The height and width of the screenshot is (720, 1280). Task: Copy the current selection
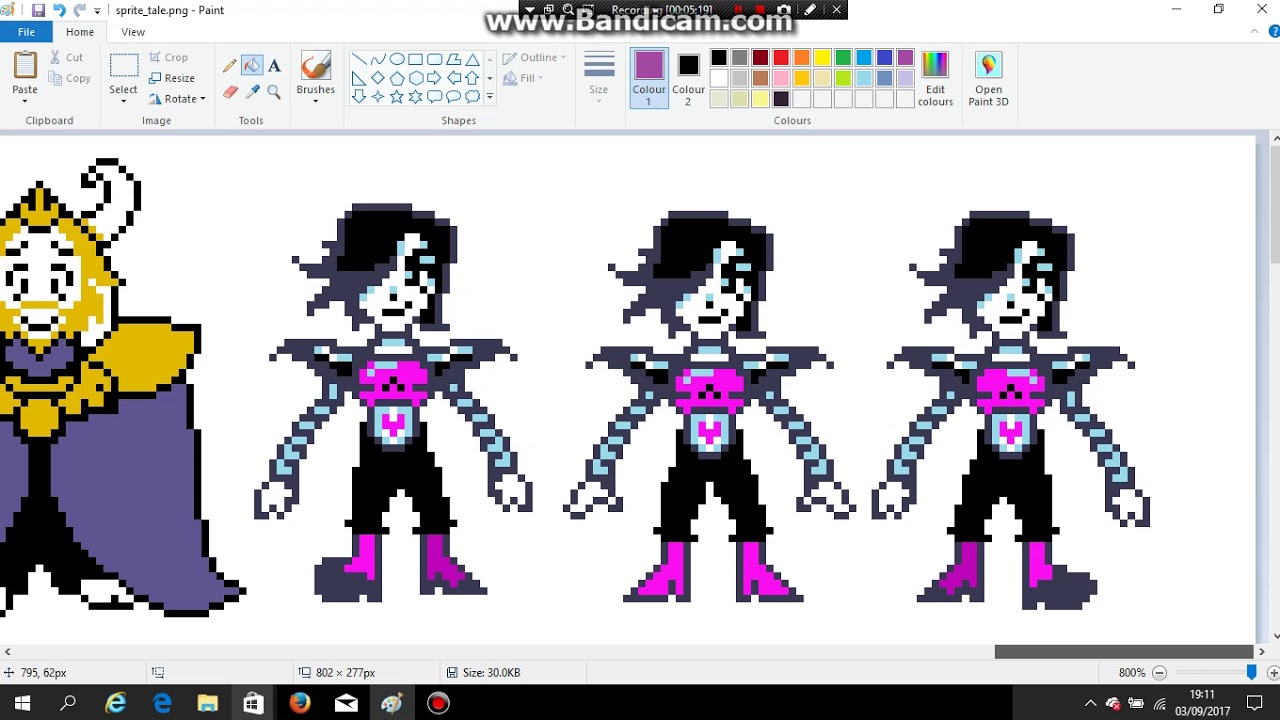coord(69,78)
